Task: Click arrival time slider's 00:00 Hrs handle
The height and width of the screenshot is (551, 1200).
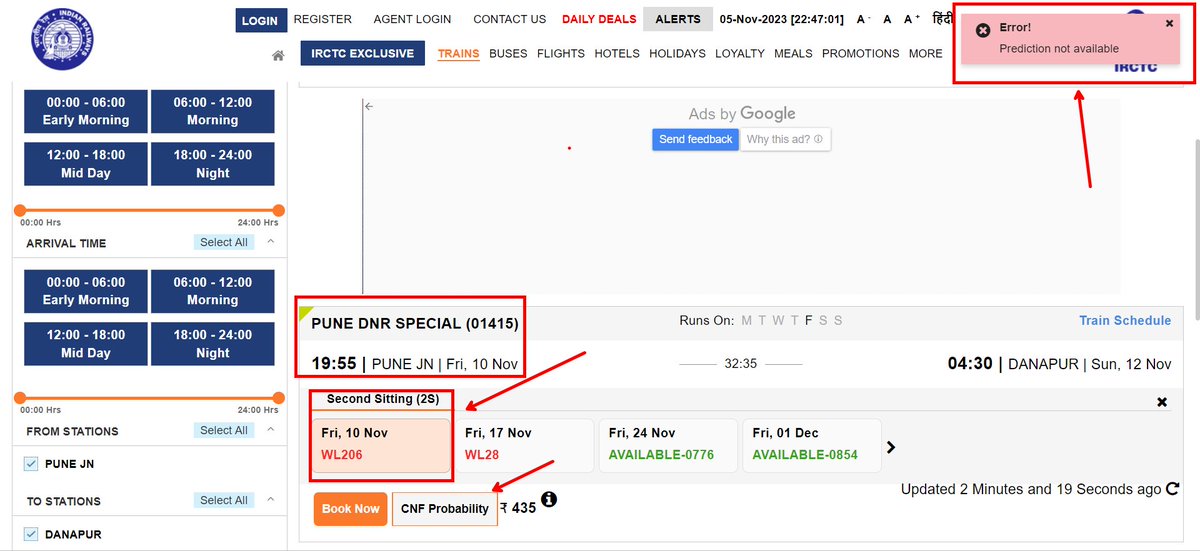Action: pos(19,397)
